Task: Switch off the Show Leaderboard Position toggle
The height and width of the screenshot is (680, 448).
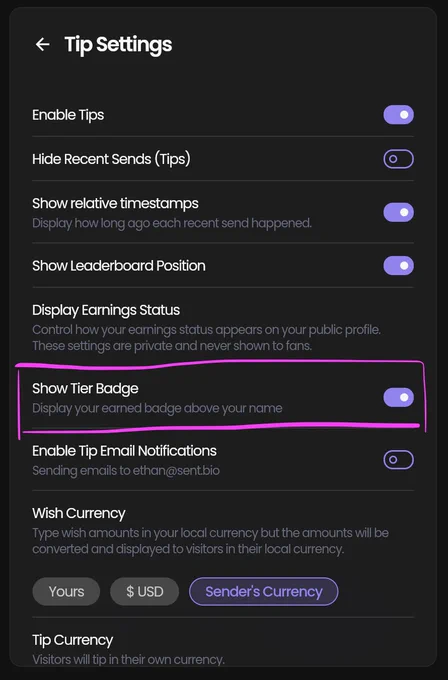Action: coord(398,266)
